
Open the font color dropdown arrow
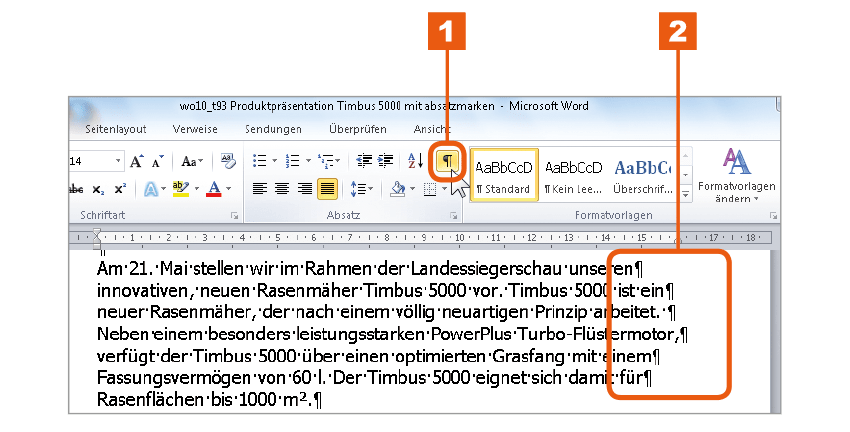[x=228, y=189]
